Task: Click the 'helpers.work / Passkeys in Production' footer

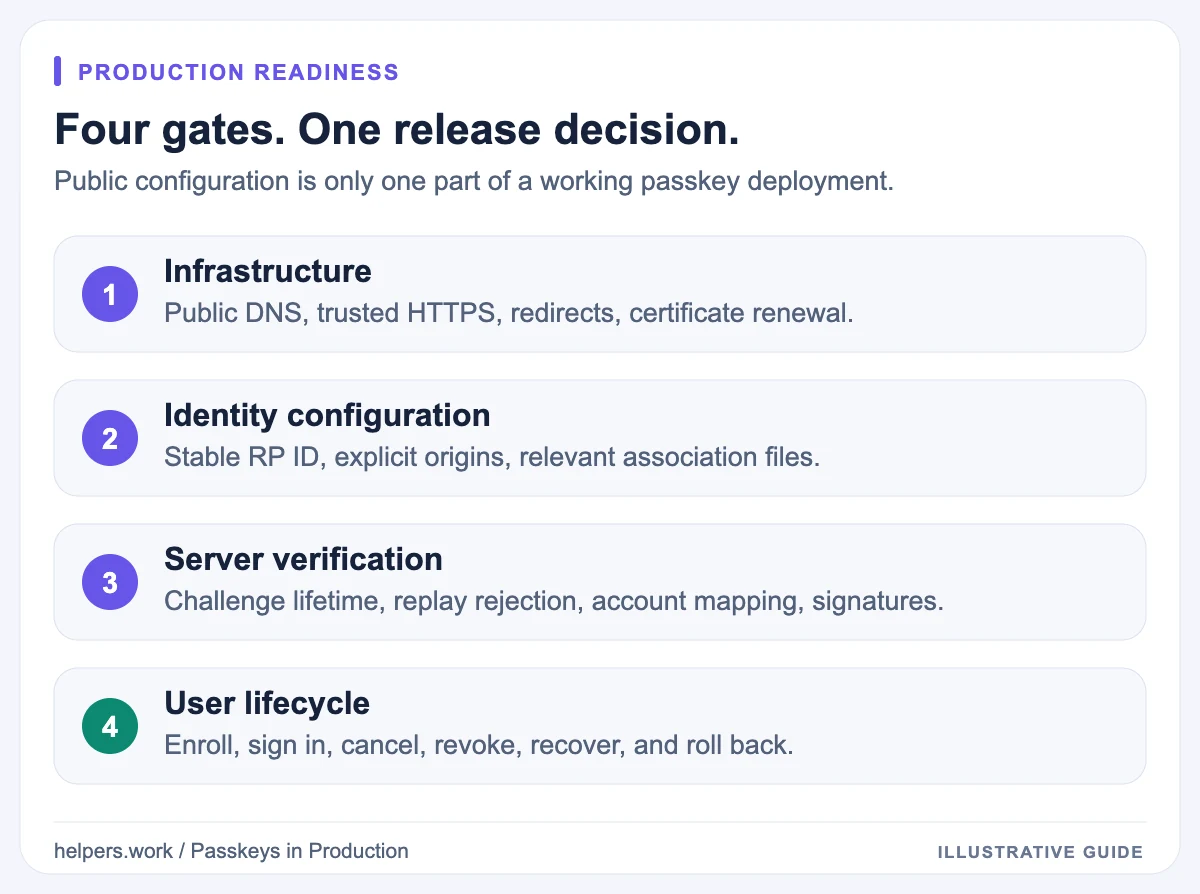Action: pos(231,851)
